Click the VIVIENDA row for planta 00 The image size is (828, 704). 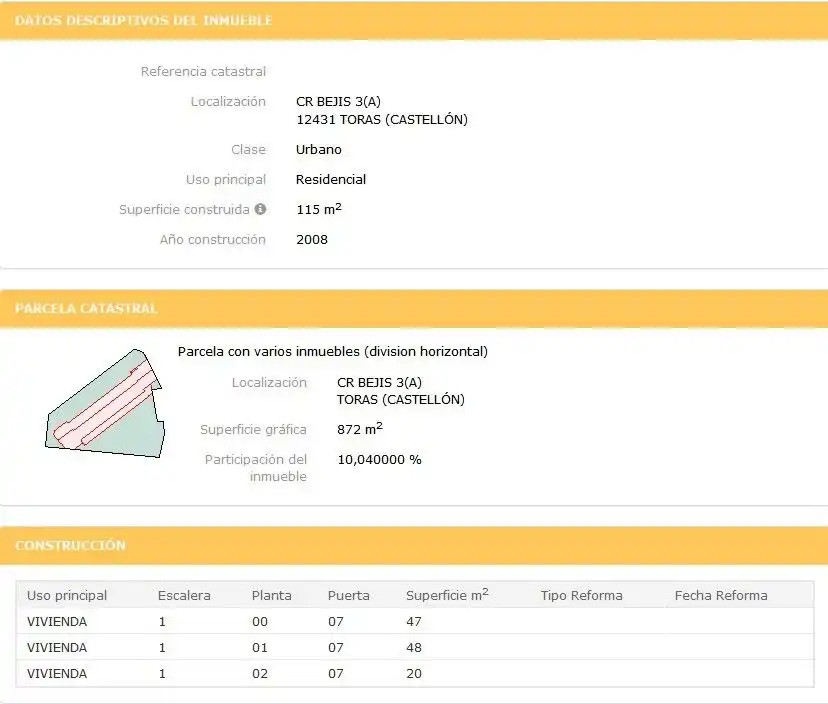(x=415, y=621)
